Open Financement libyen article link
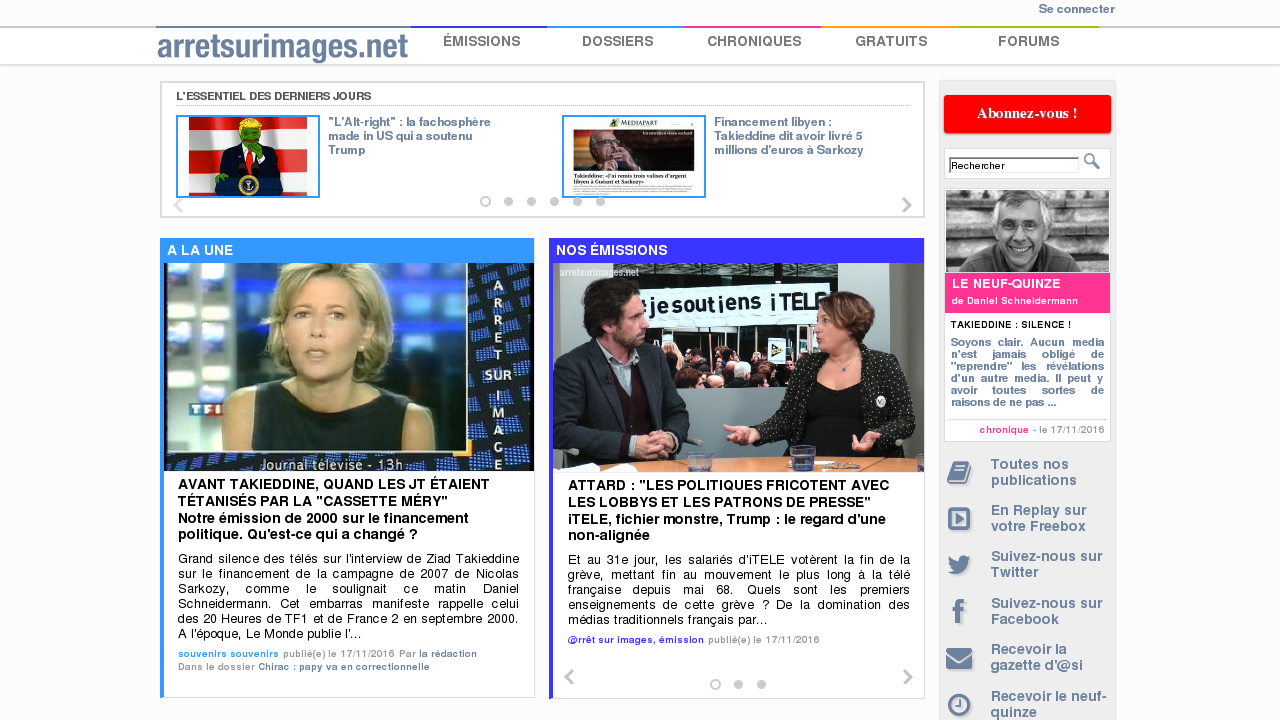Viewport: 1280px width, 720px height. [789, 136]
